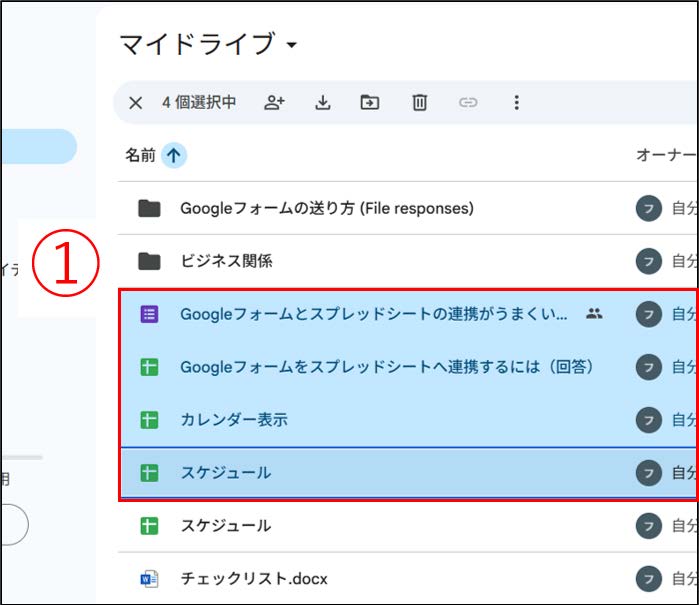
Task: Select the ビジネス関係 folder
Action: click(408, 261)
